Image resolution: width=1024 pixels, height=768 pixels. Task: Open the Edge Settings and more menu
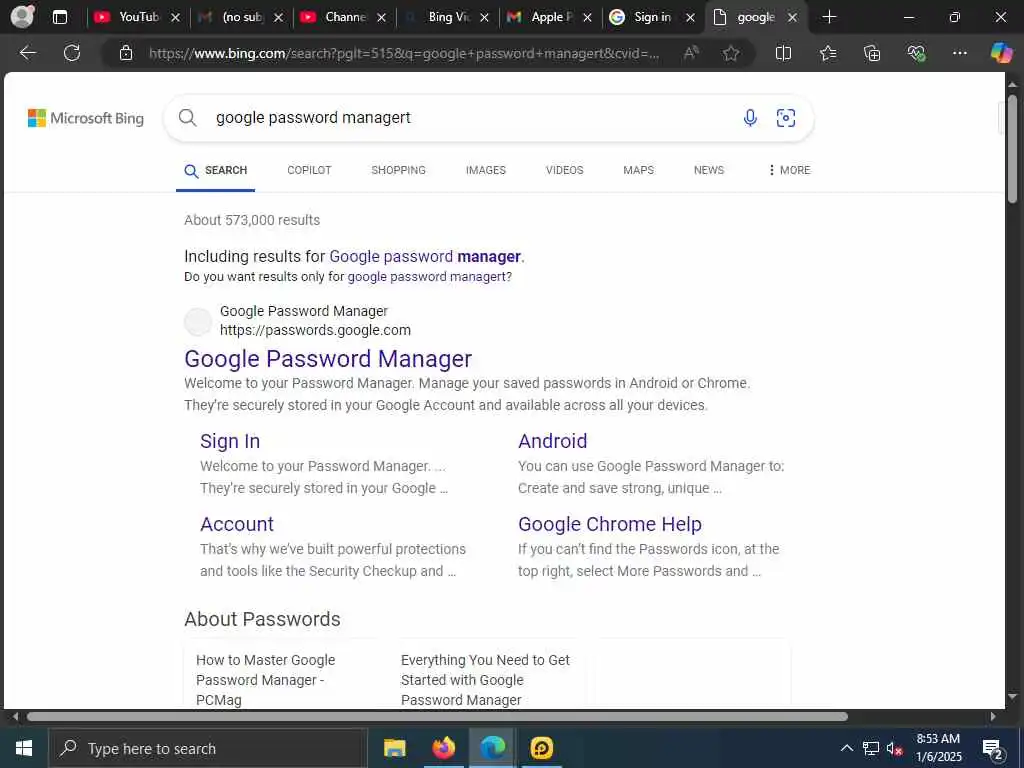coord(959,53)
